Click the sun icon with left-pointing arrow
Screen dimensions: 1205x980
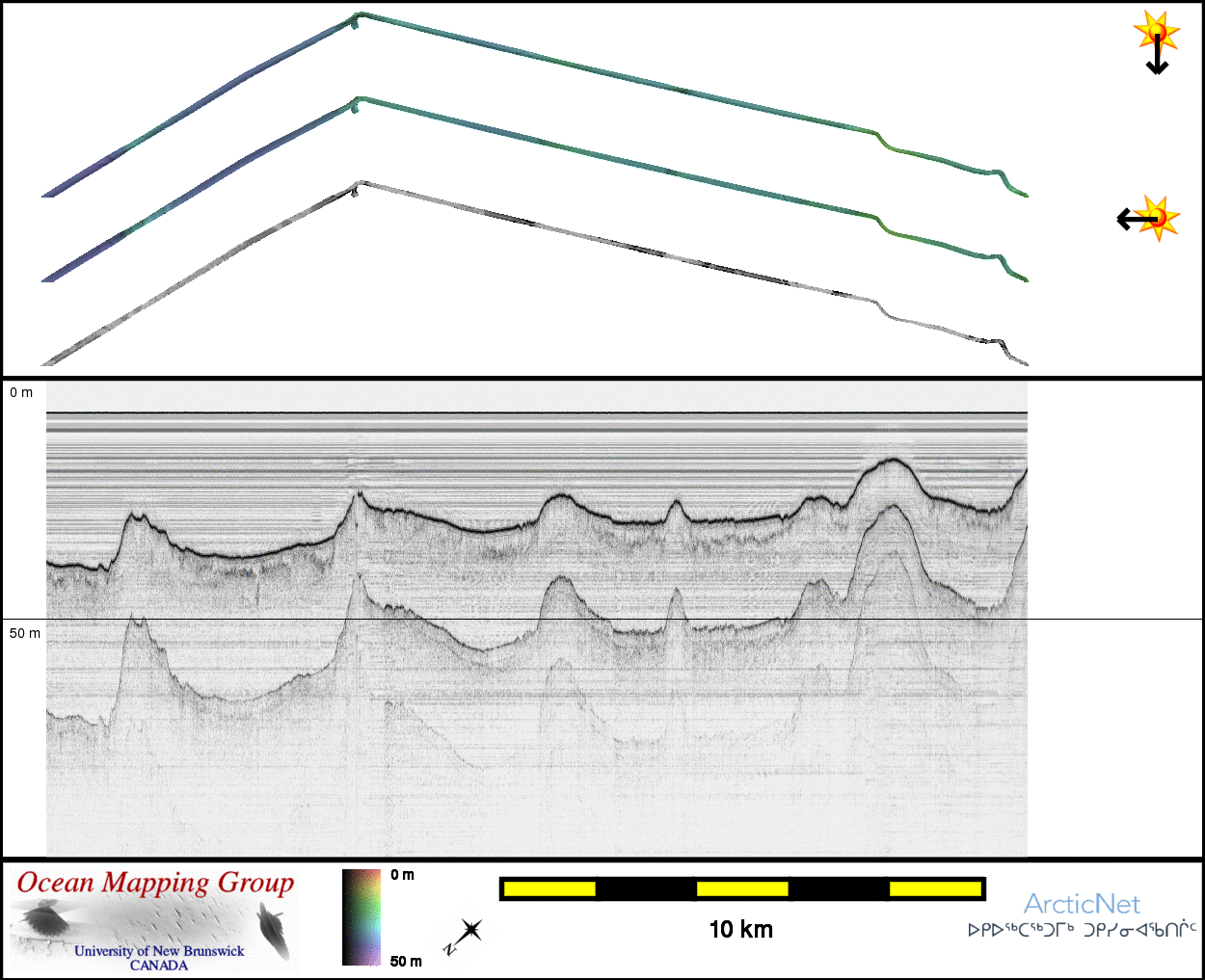coord(1149,219)
